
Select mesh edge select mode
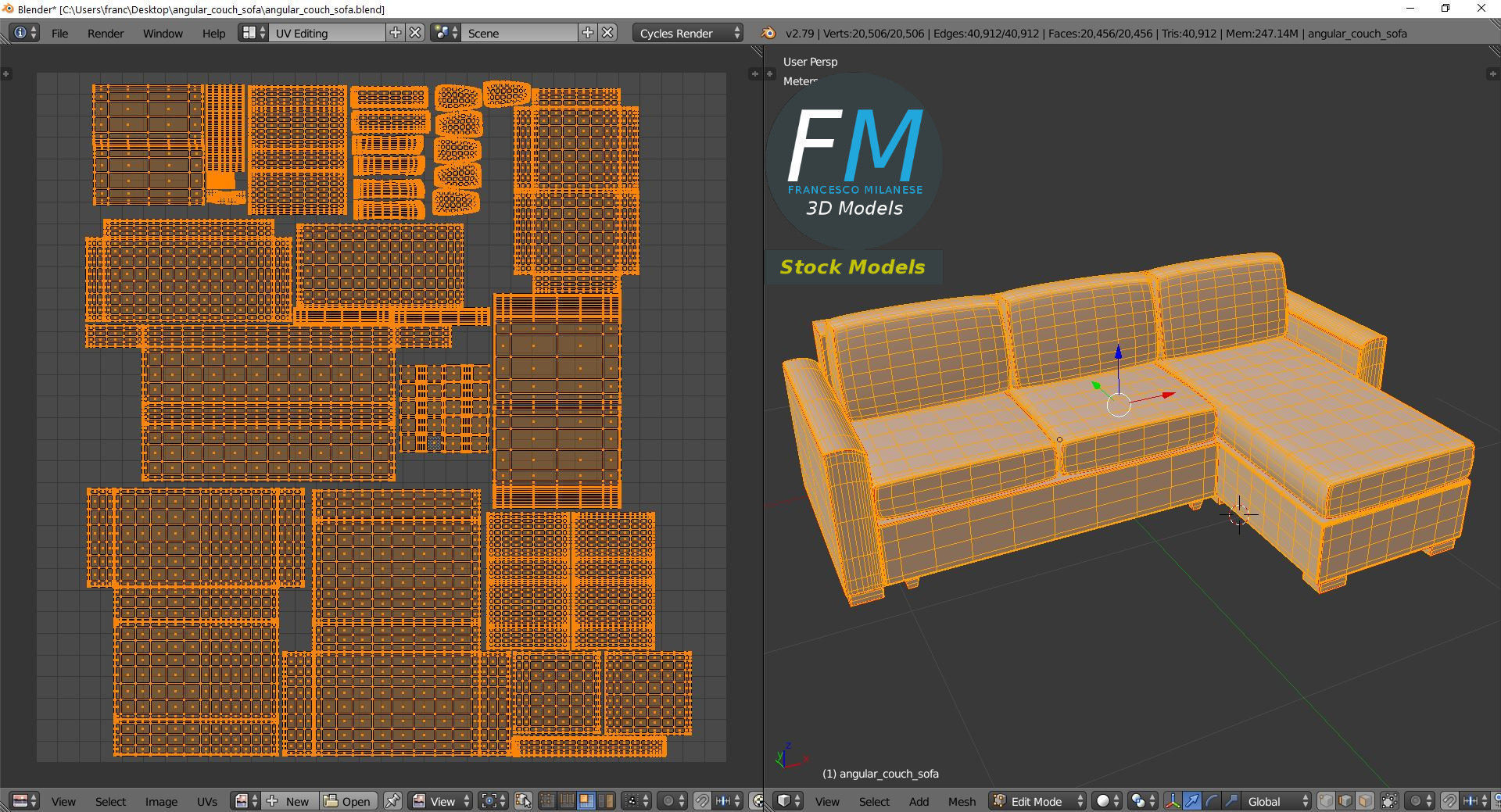[x=1345, y=801]
